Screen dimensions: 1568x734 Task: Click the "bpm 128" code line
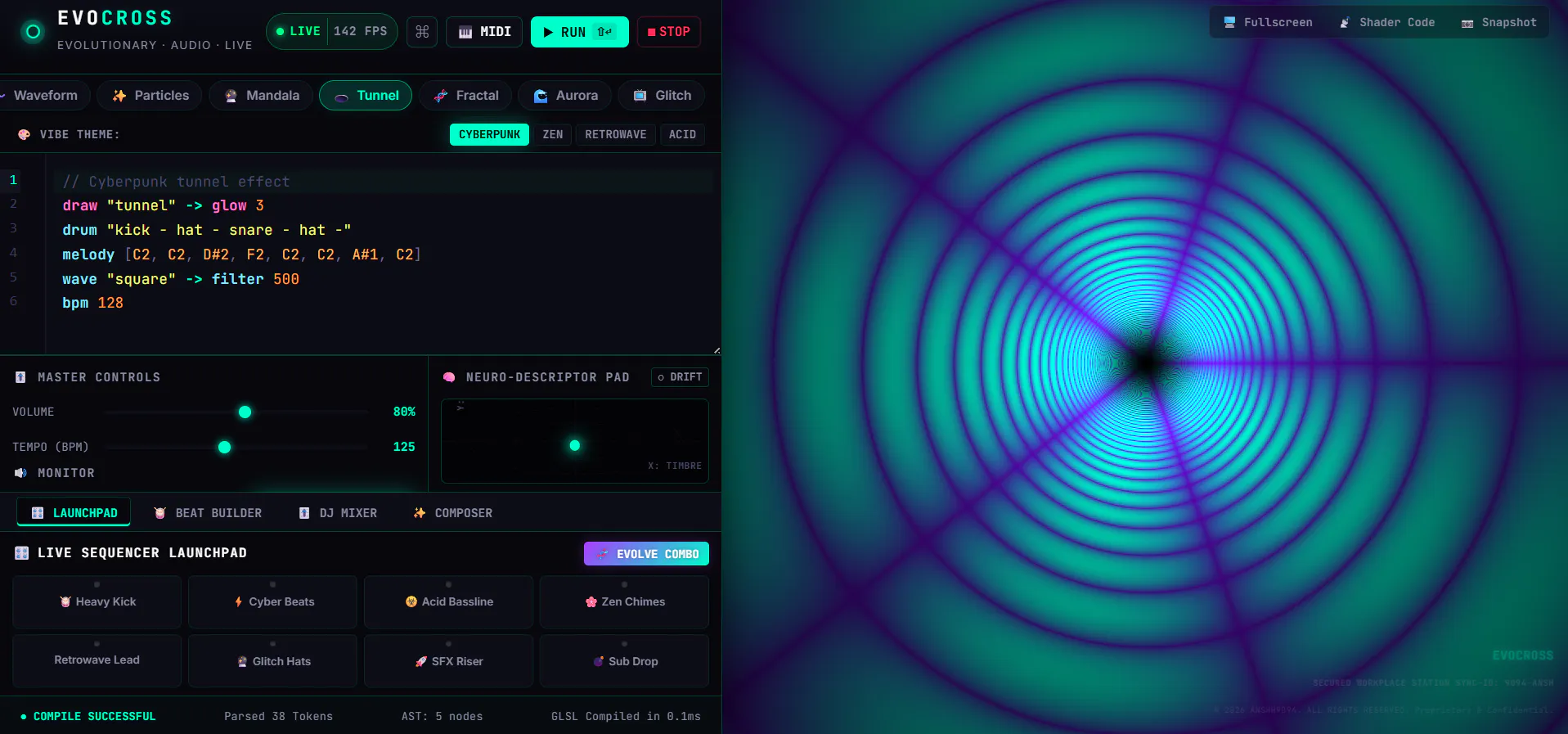pyautogui.click(x=92, y=303)
